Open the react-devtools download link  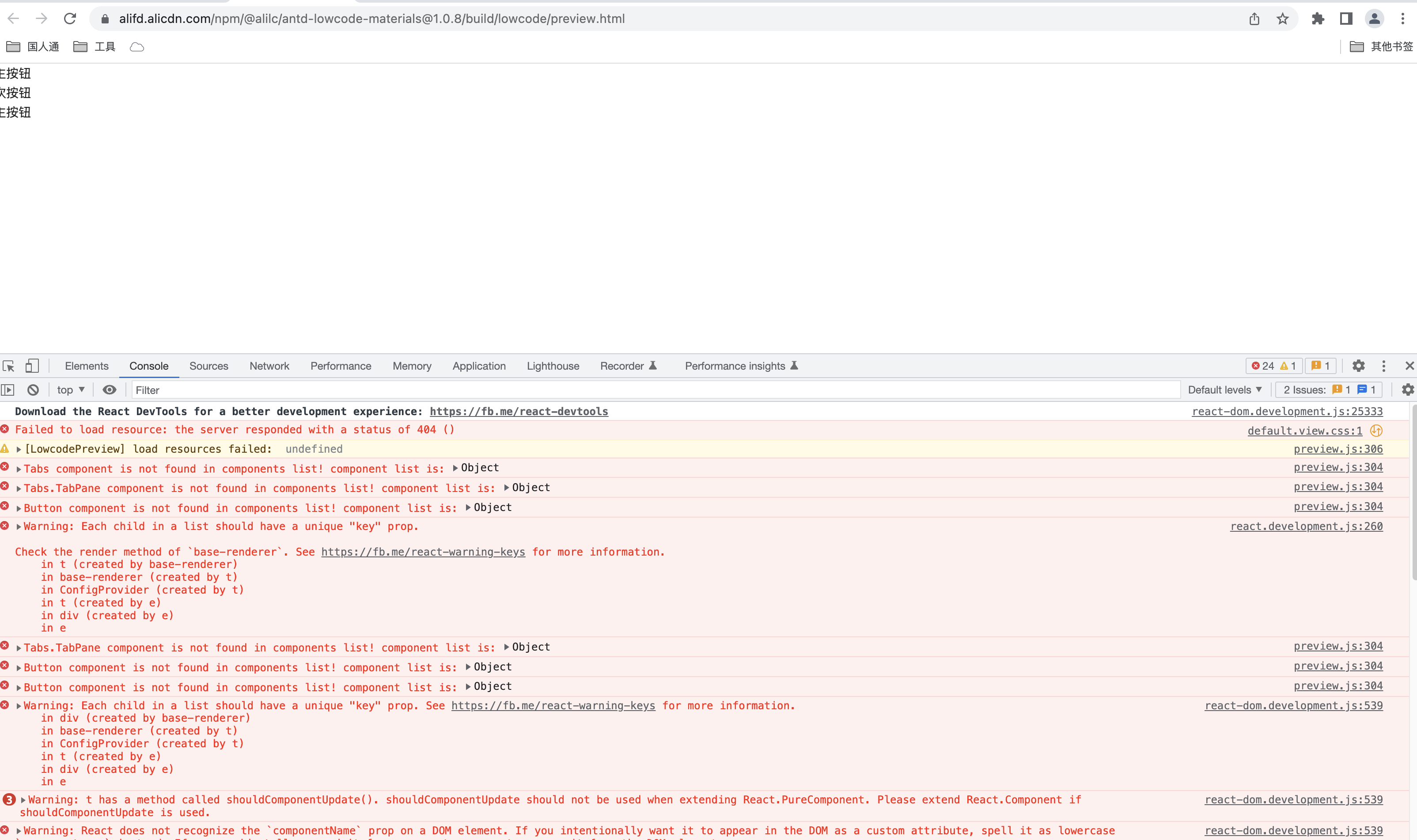pos(519,412)
